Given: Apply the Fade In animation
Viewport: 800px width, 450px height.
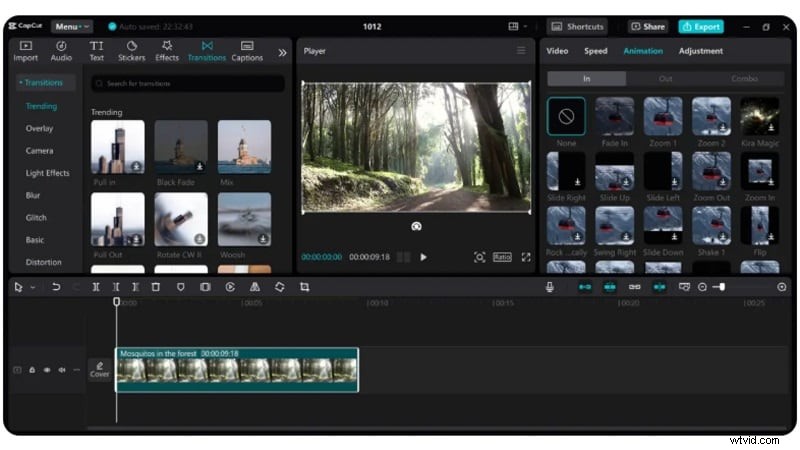Looking at the screenshot, I should (x=615, y=117).
